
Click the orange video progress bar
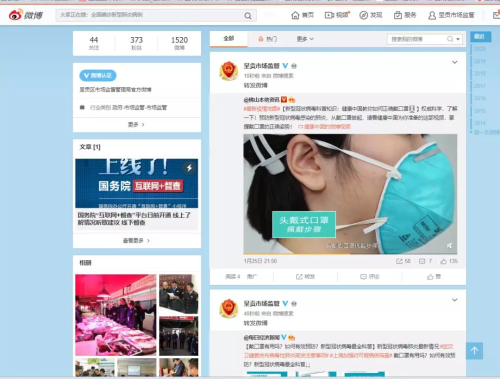point(297,254)
